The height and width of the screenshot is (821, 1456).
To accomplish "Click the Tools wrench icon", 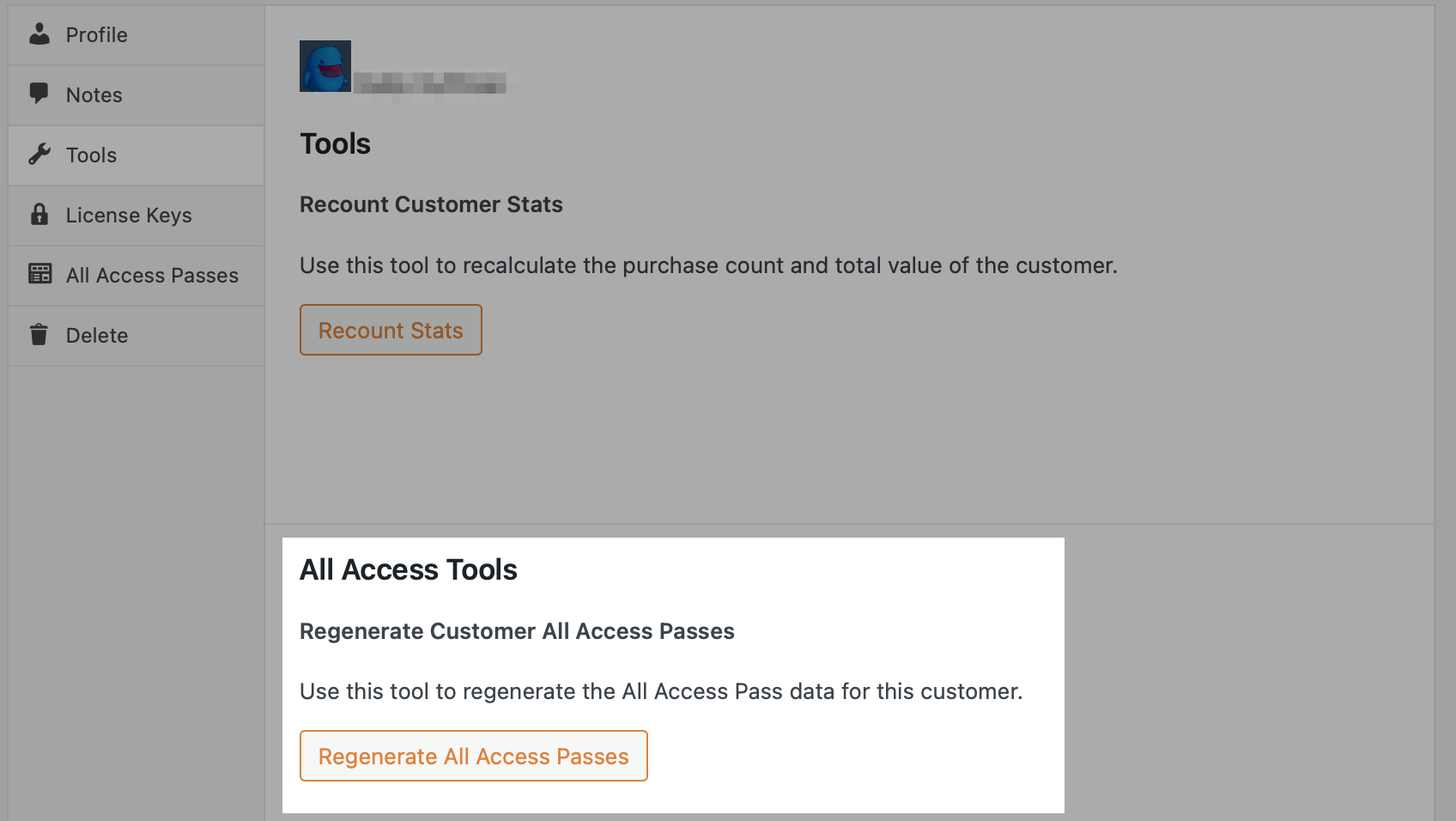I will tap(39, 155).
